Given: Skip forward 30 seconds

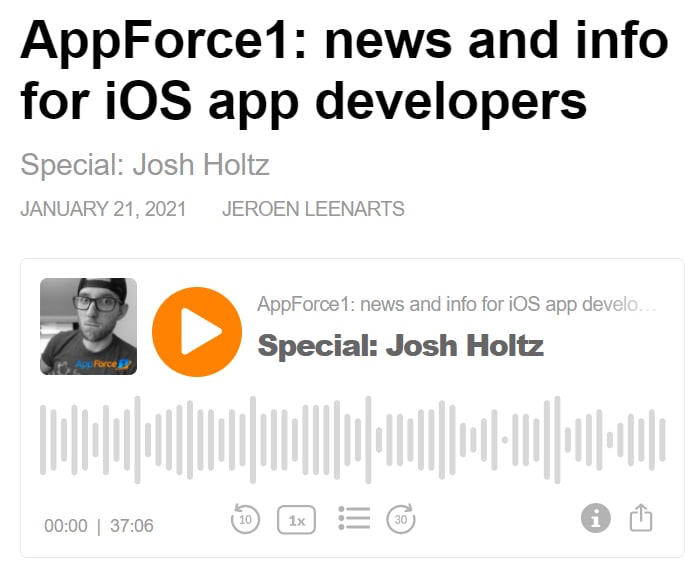Looking at the screenshot, I should coord(401,519).
